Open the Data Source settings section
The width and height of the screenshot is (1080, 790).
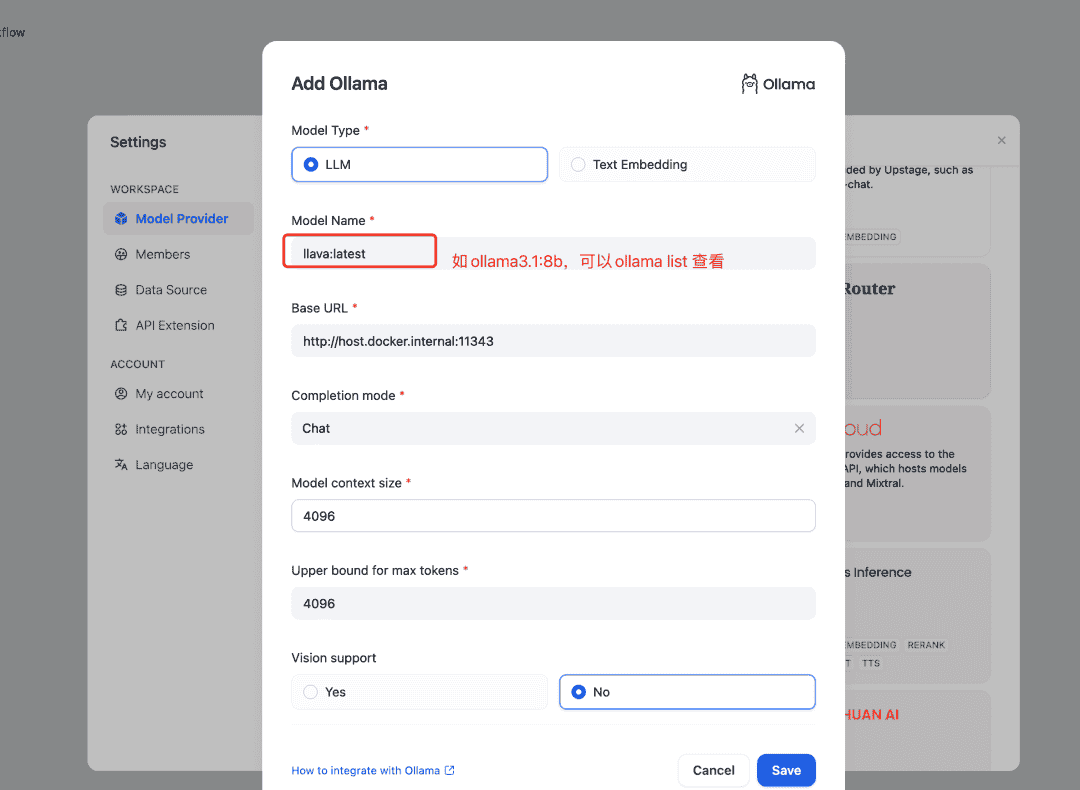coord(171,290)
